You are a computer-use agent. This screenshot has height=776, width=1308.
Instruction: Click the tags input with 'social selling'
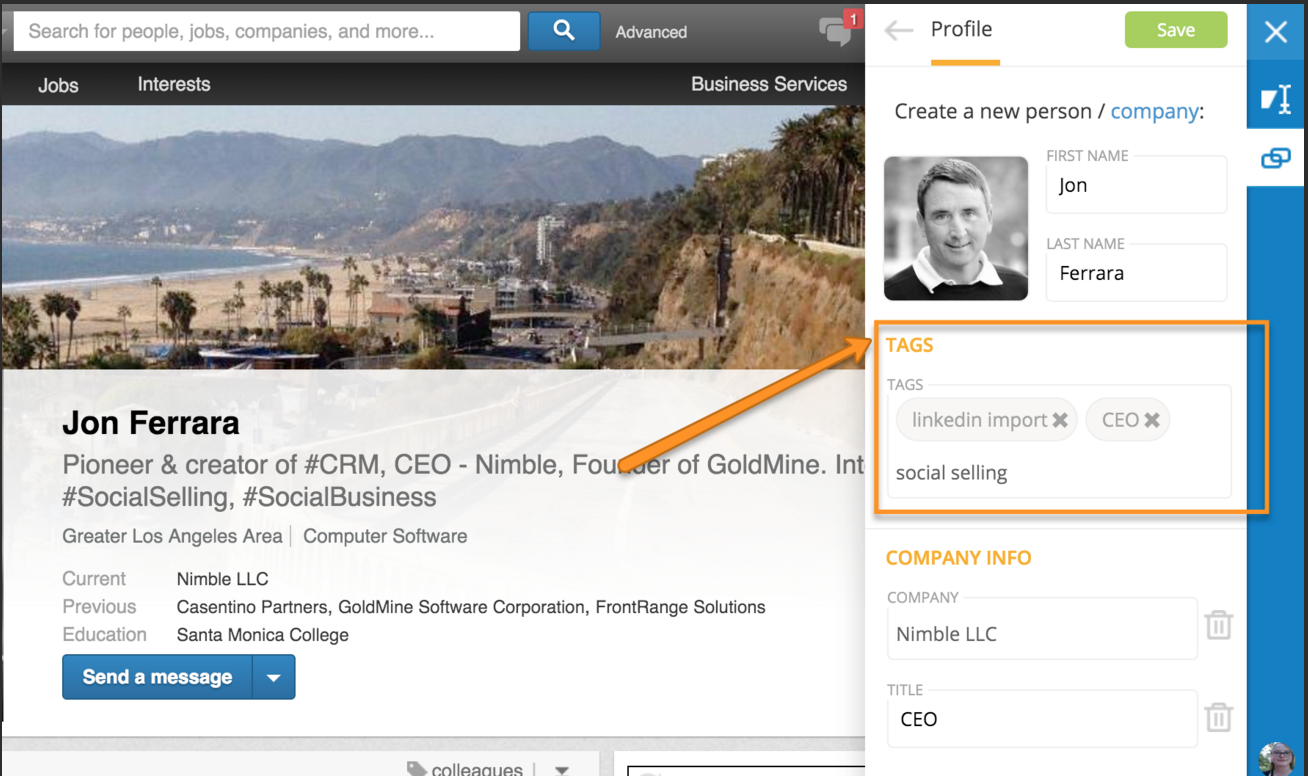(1058, 473)
